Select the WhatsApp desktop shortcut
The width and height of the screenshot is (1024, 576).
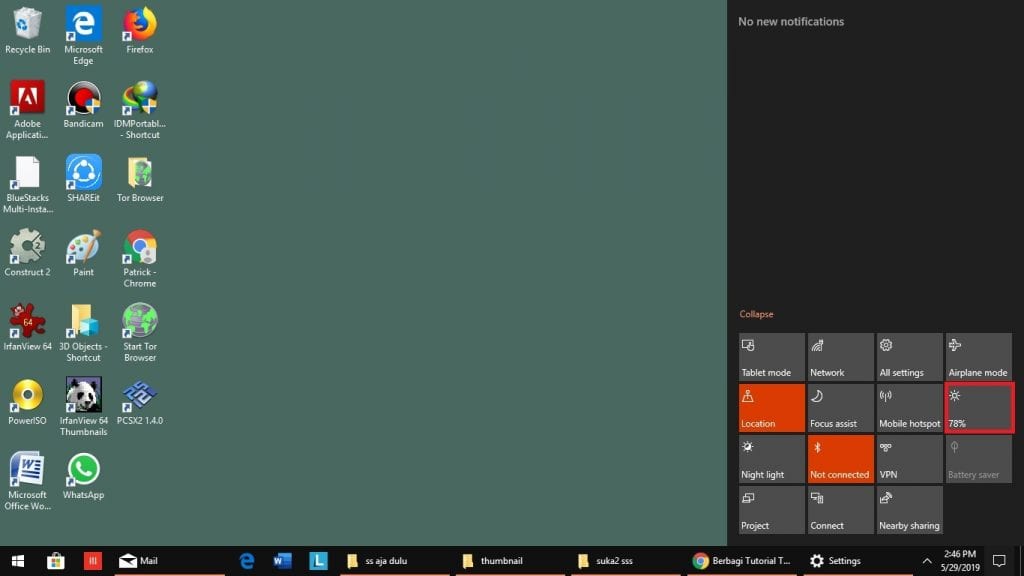(x=84, y=476)
